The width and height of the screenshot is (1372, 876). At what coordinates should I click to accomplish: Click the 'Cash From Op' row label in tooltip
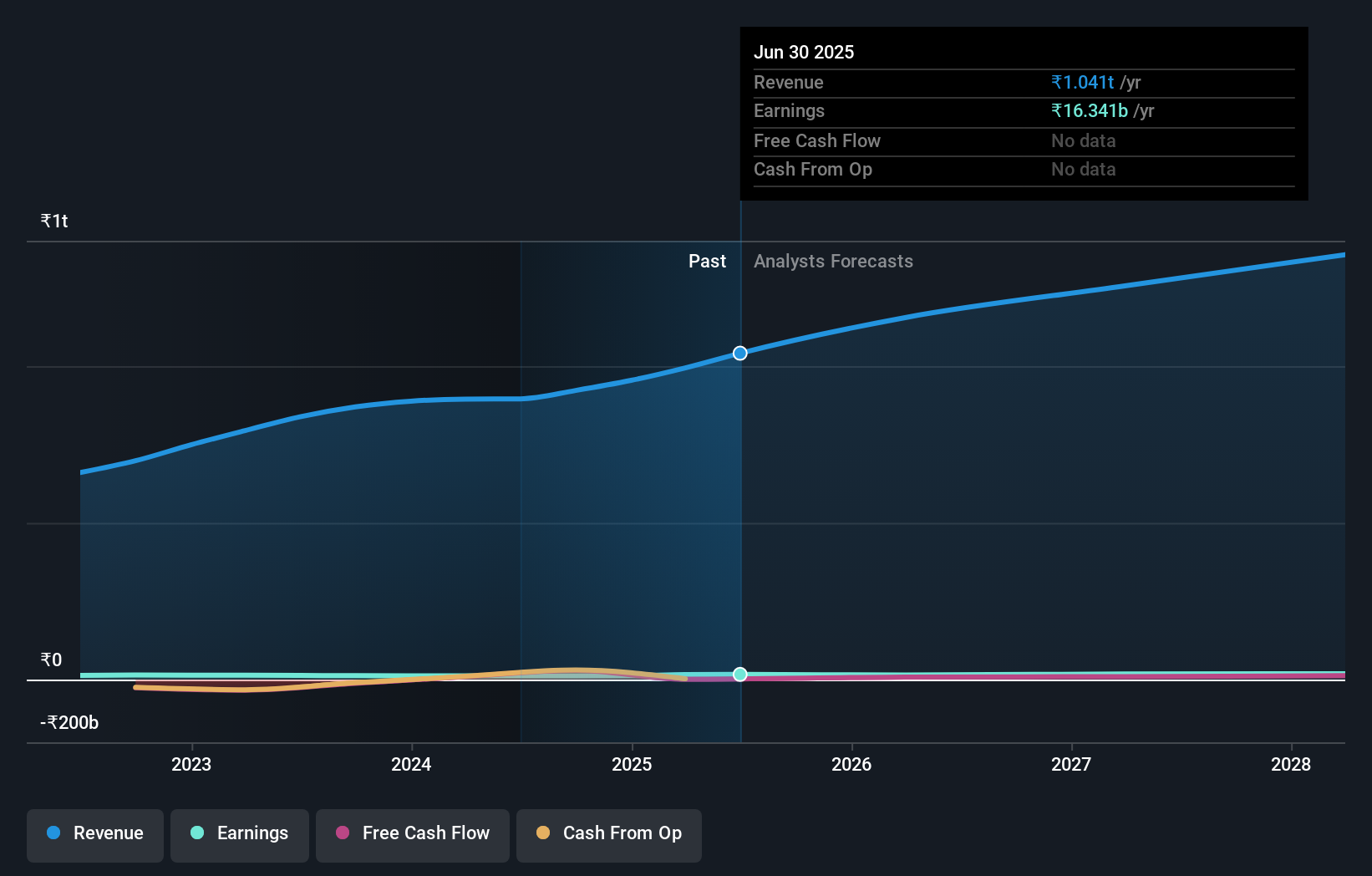click(813, 169)
